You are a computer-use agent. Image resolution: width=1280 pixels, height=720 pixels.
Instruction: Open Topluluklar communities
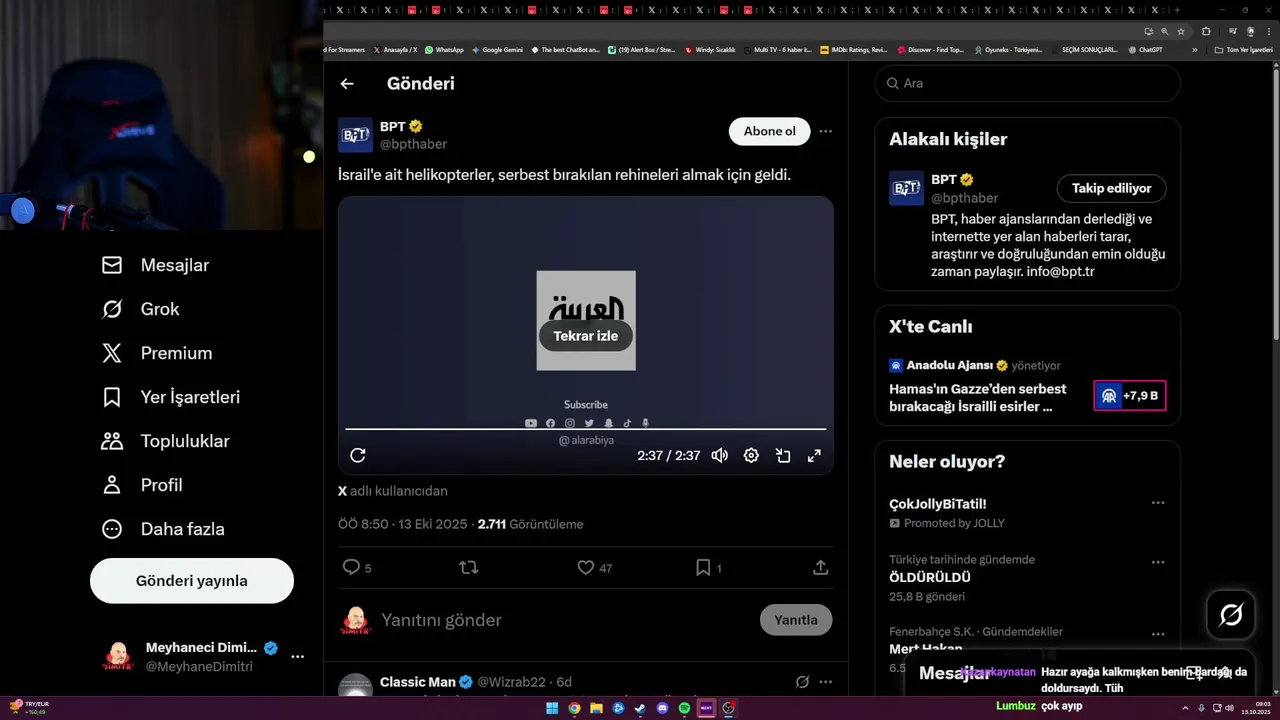click(166, 441)
